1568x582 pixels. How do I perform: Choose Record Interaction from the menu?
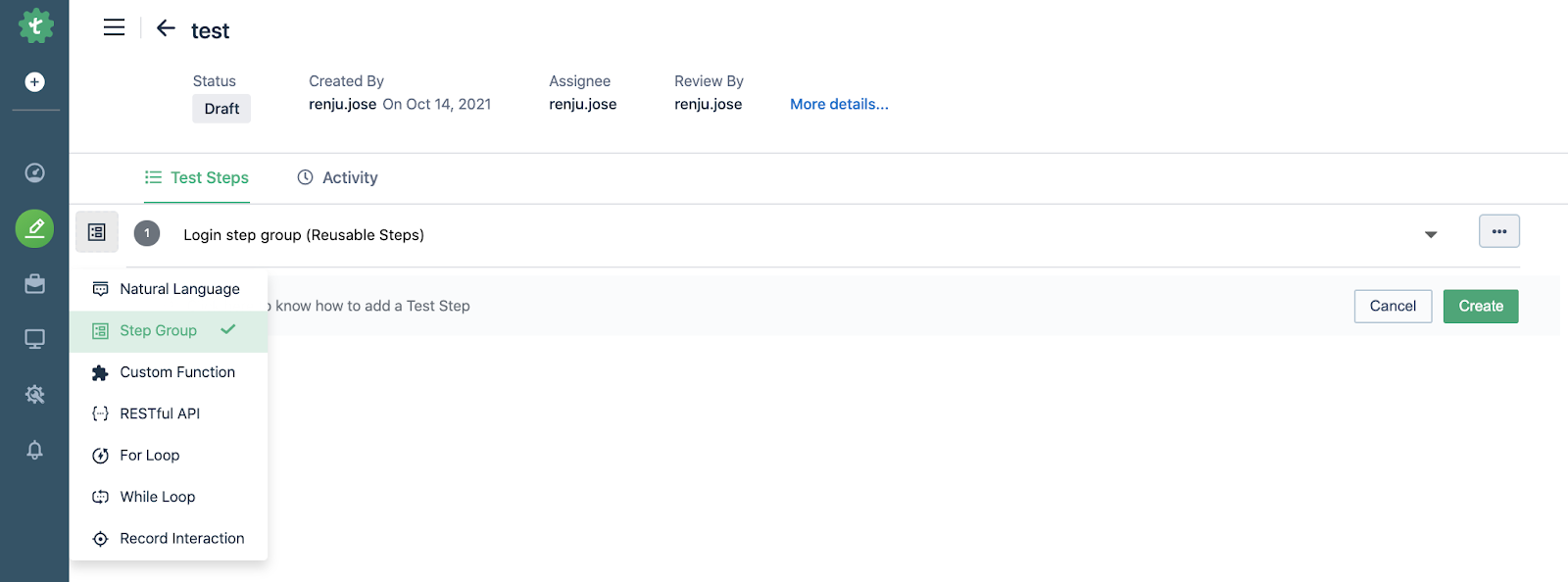169,539
